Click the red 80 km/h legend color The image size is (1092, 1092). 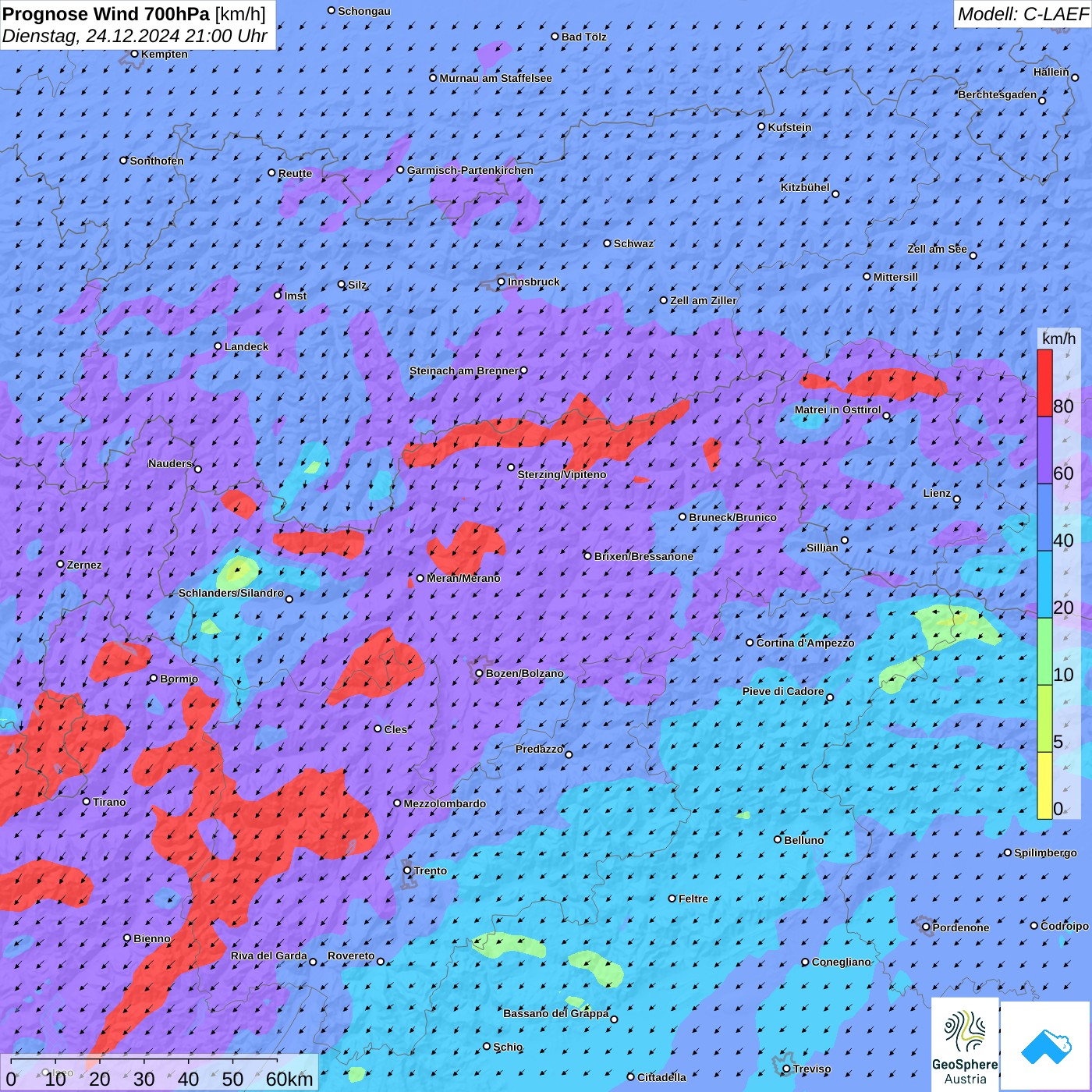coord(1044,383)
